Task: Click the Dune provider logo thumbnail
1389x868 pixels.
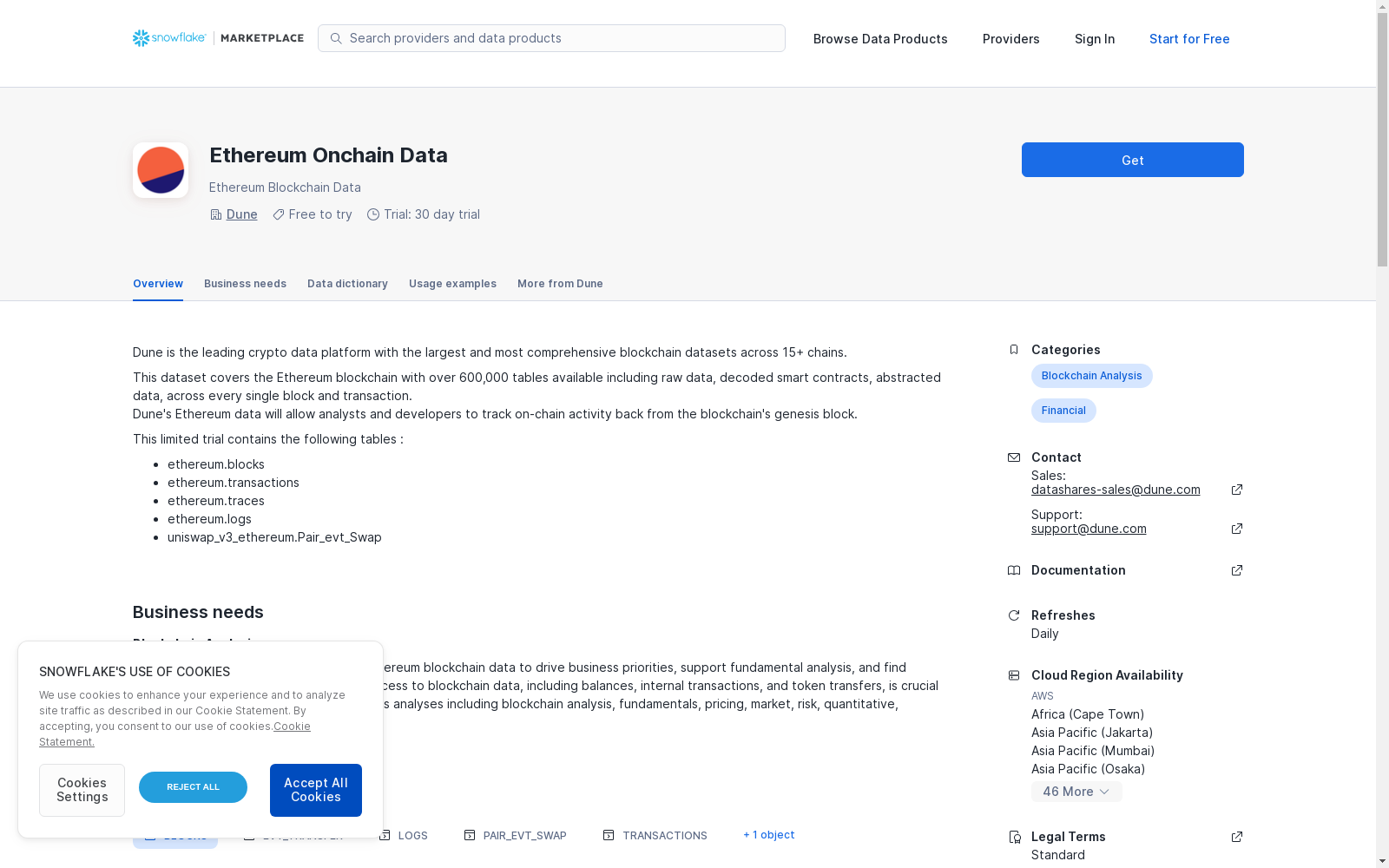Action: pyautogui.click(x=161, y=170)
